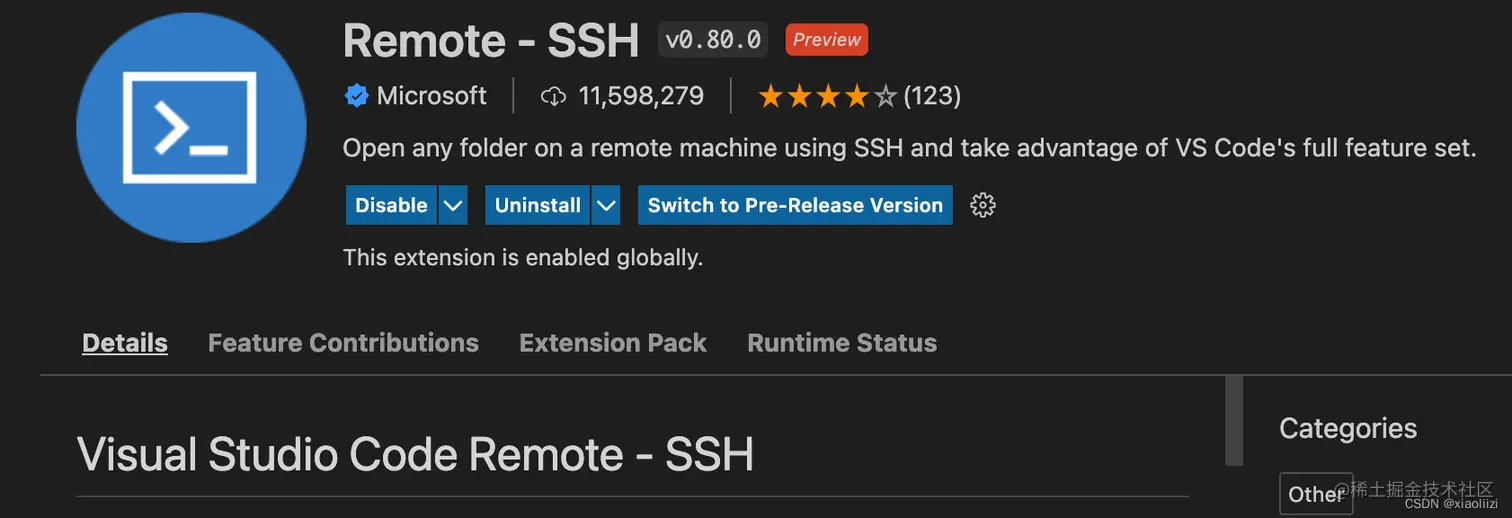Expand the Uninstall button dropdown arrow

[606, 205]
